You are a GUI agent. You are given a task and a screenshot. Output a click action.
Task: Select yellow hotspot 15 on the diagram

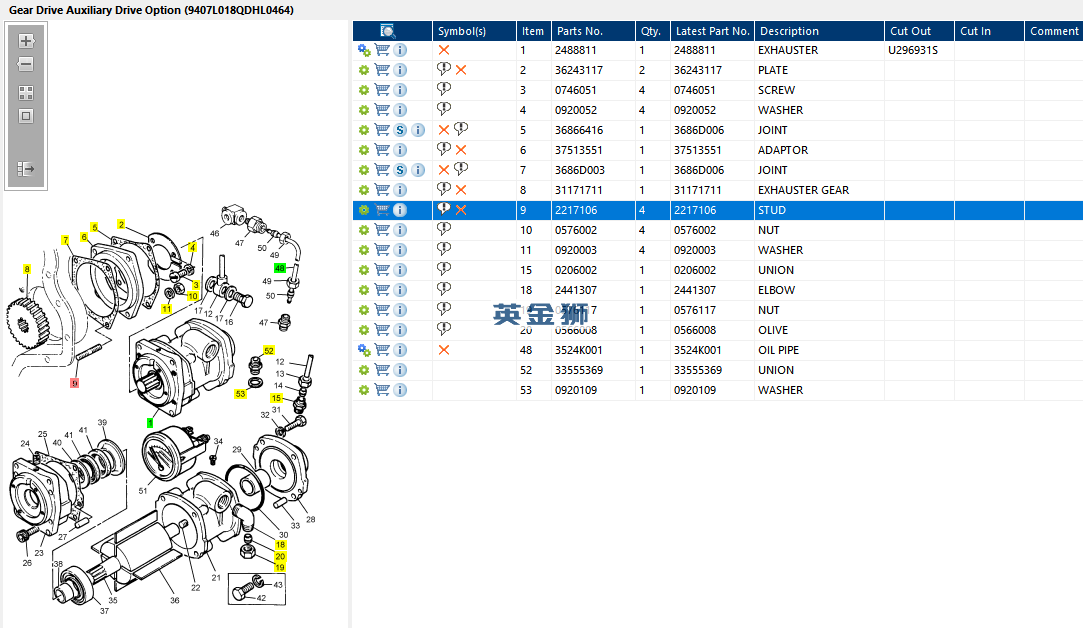pos(276,398)
